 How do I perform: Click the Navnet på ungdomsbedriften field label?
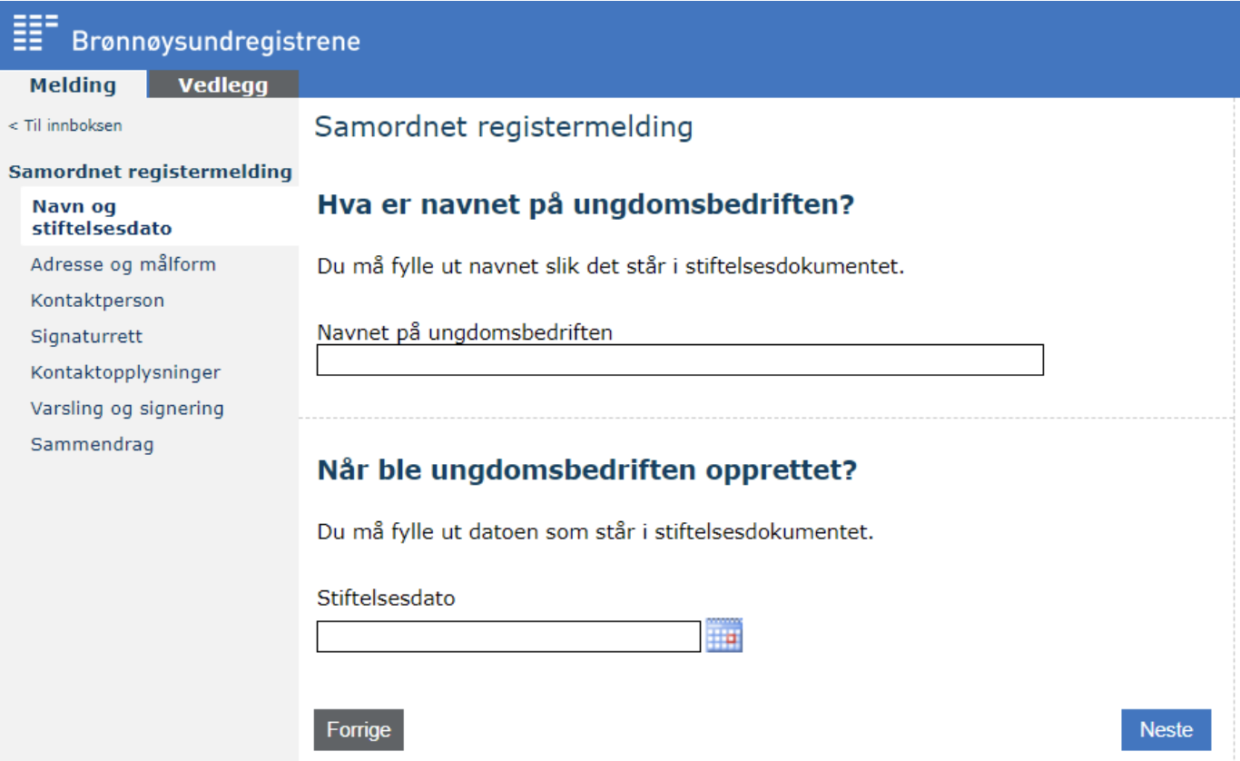coord(464,332)
